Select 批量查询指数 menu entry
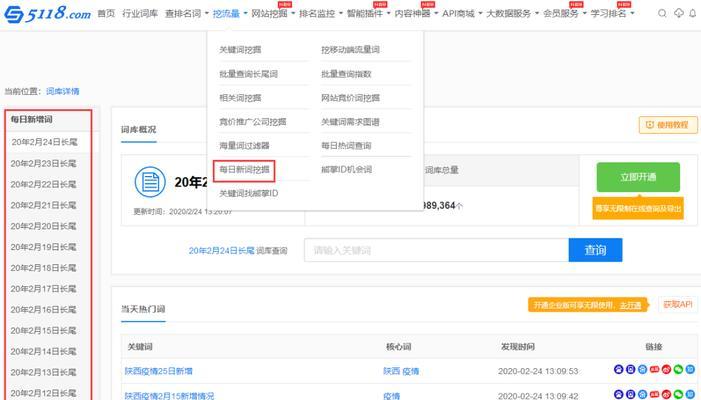 [x=346, y=74]
